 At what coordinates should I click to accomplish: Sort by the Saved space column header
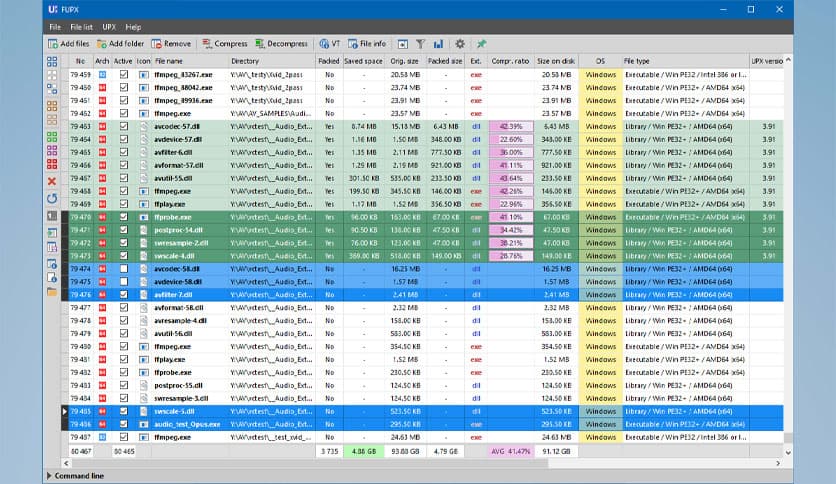(x=364, y=61)
